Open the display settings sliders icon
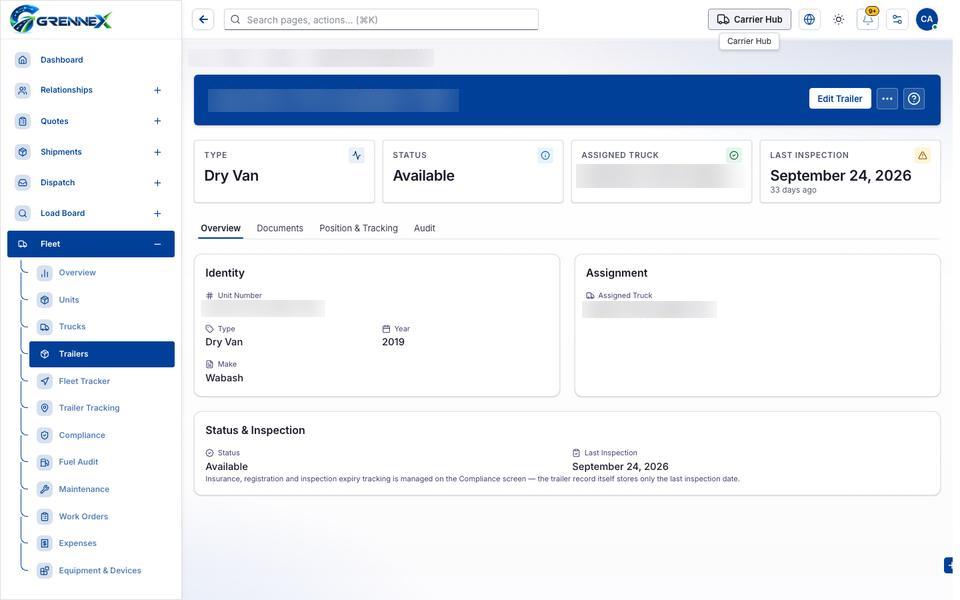Screen dimensions: 960x600 898,20
